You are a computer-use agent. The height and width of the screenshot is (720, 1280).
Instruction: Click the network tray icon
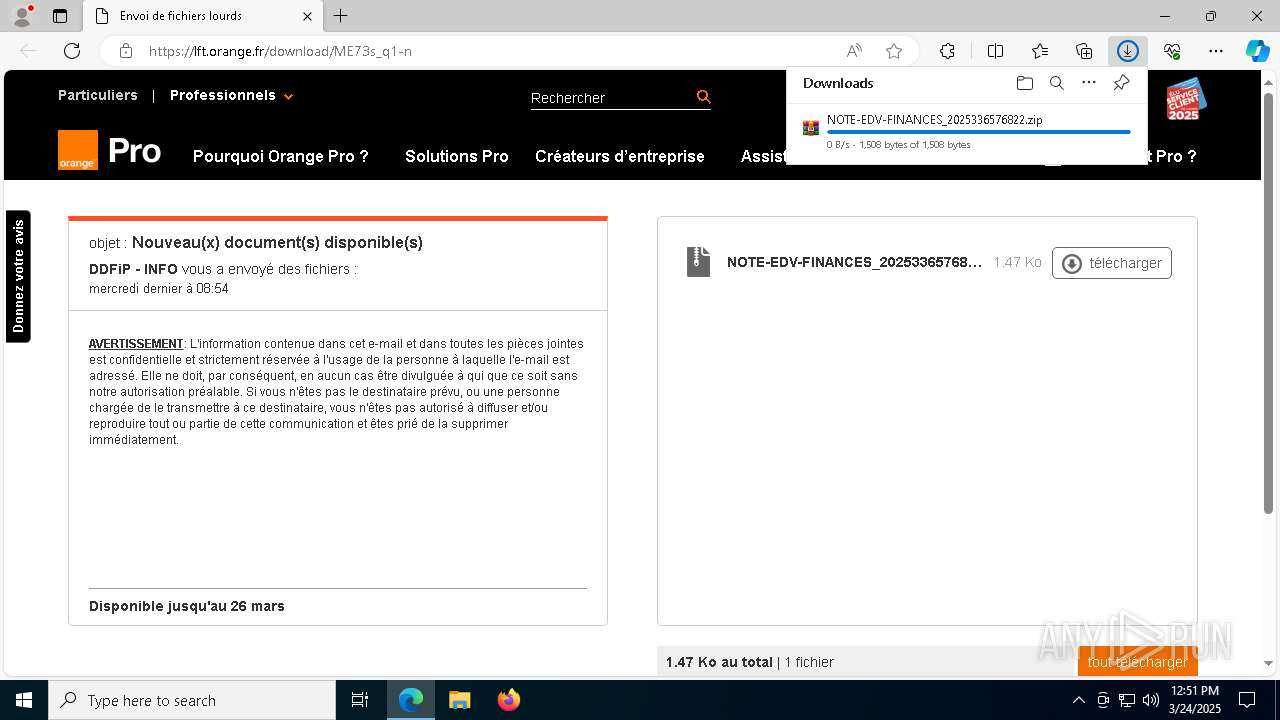(1127, 700)
